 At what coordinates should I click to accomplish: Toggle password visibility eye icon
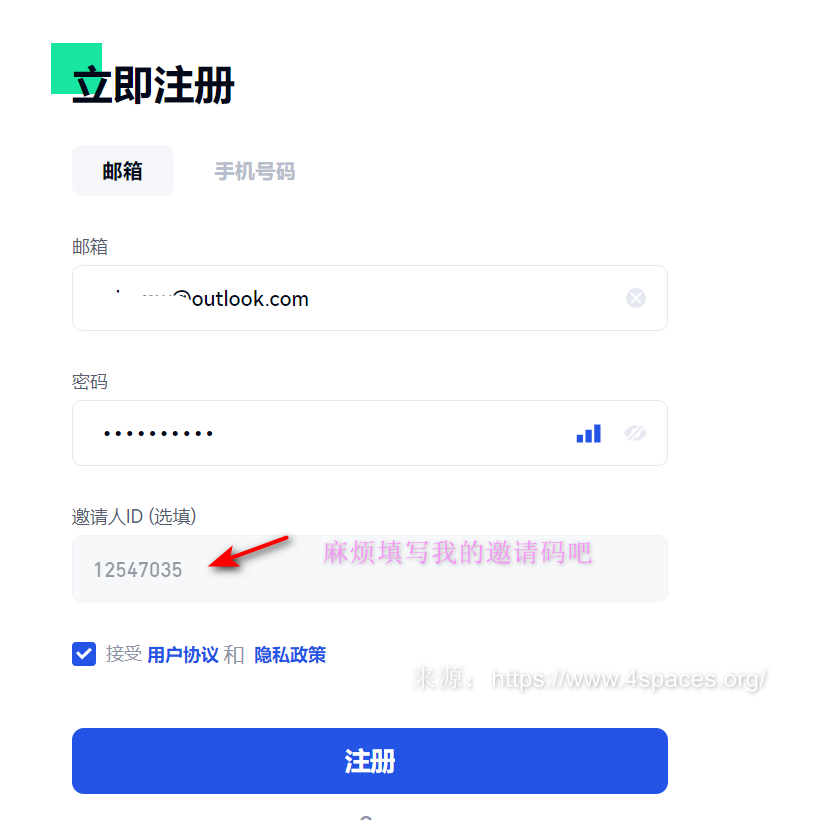pos(635,433)
